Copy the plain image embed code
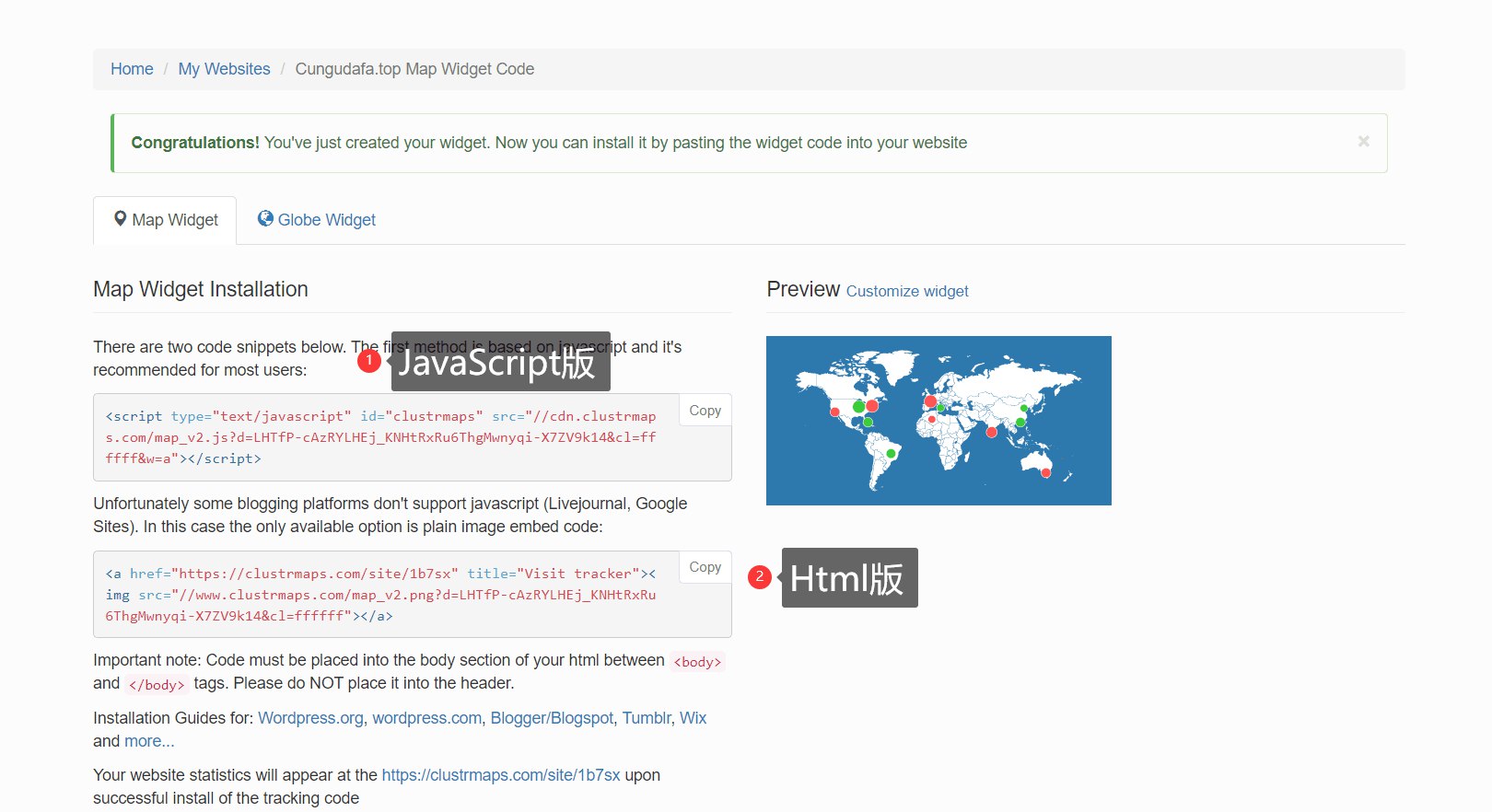Image resolution: width=1492 pixels, height=812 pixels. (x=705, y=567)
